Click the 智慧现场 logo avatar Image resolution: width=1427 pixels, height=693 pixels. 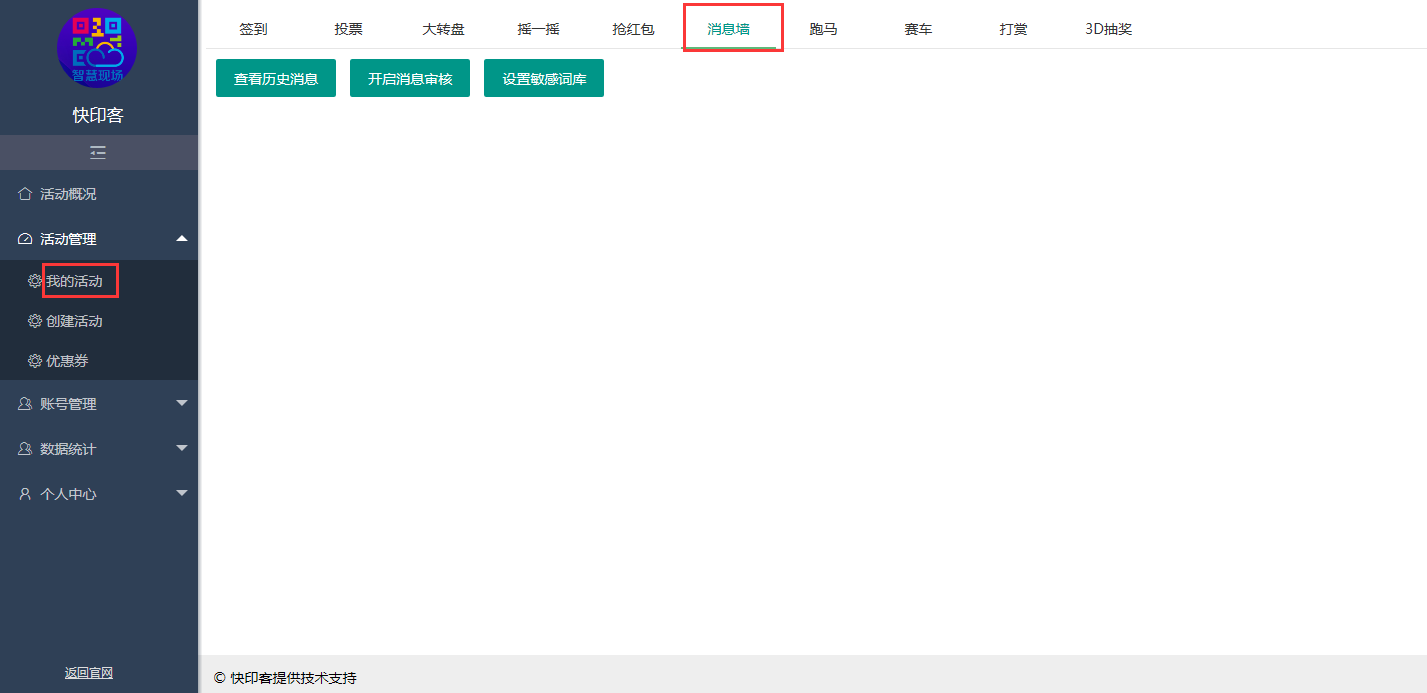point(97,48)
